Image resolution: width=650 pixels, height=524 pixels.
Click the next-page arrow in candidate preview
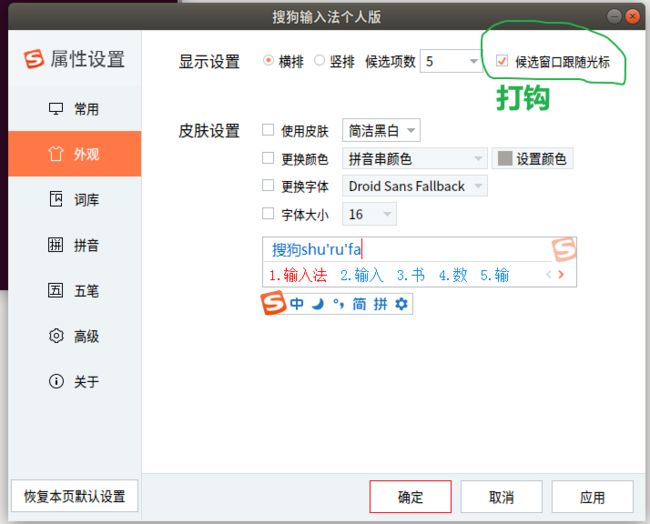pyautogui.click(x=561, y=274)
